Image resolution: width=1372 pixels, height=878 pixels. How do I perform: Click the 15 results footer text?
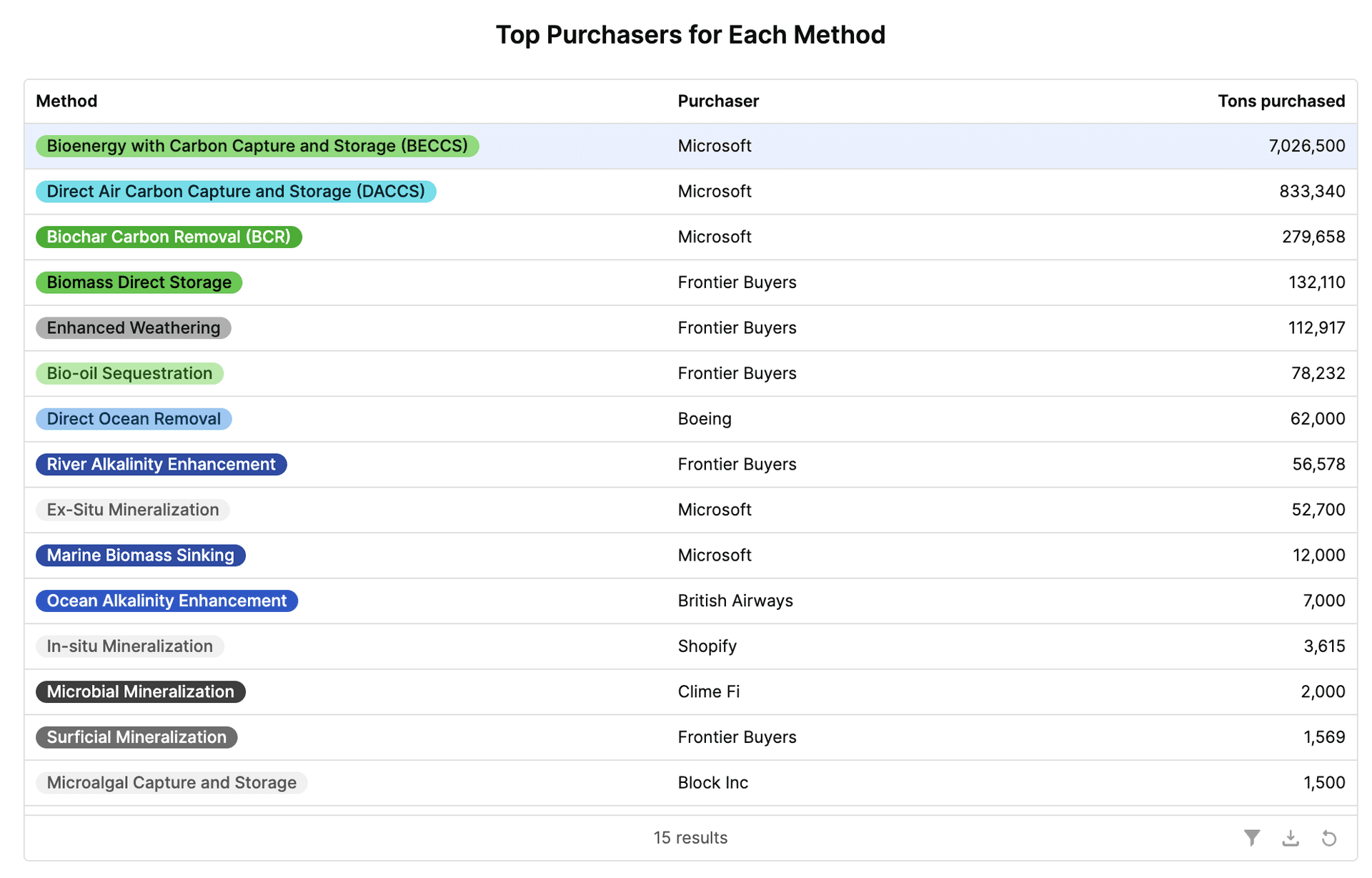point(690,837)
